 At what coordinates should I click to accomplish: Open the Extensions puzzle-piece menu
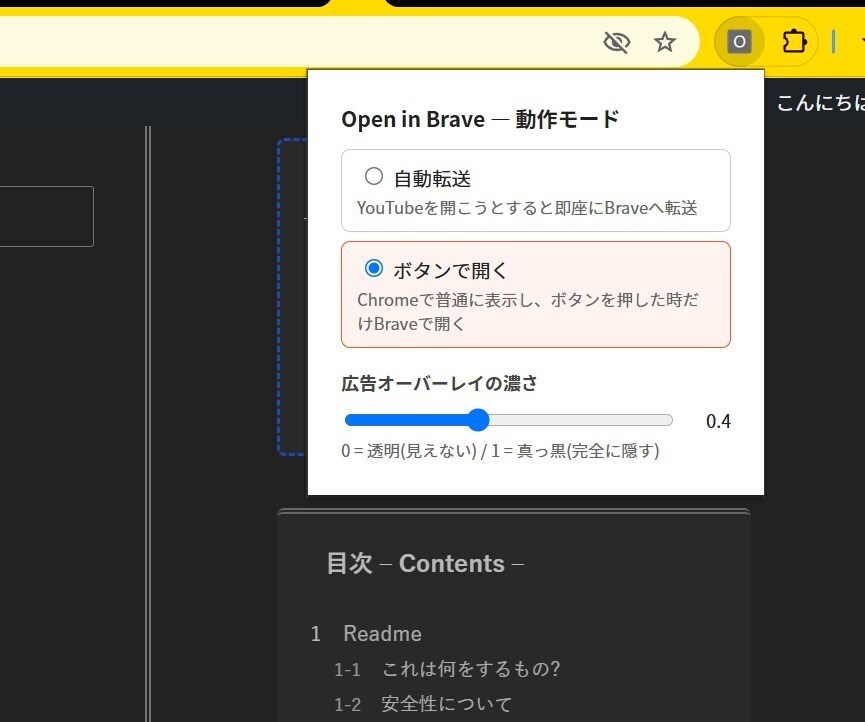(794, 41)
